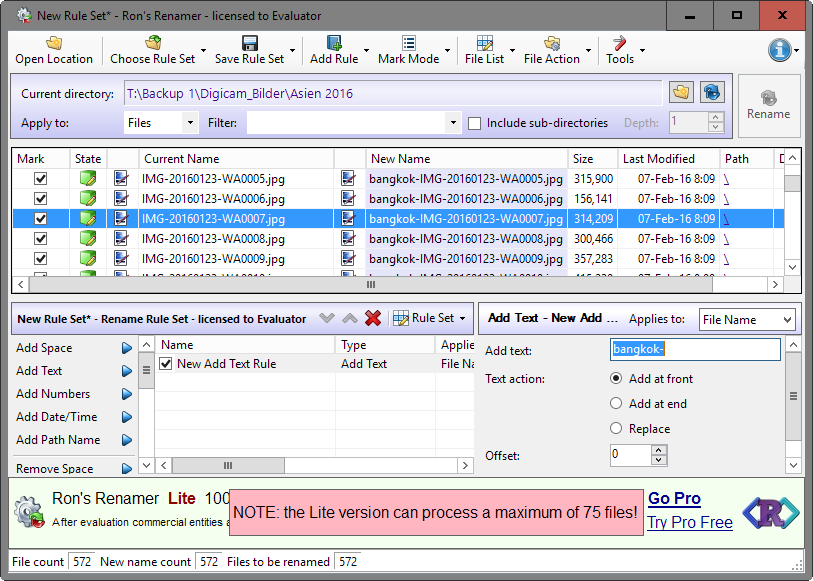Sort by the Last Modified column header
Viewport: 813px width, 581px height.
pyautogui.click(x=668, y=159)
